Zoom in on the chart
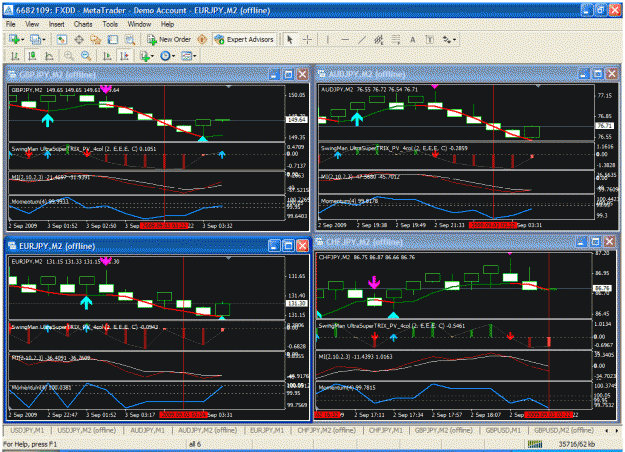Image resolution: width=625 pixels, height=452 pixels. pyautogui.click(x=69, y=56)
